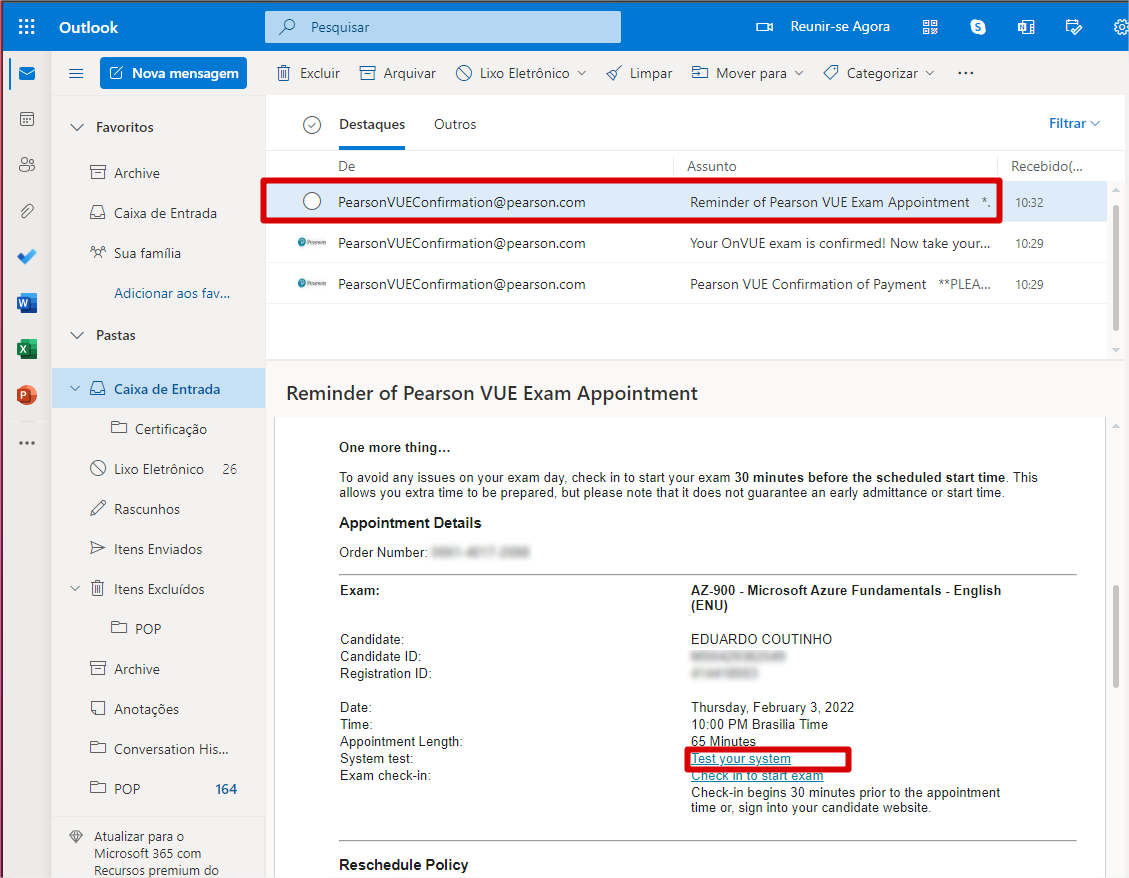Click the Excluir trash toolbar button

coord(308,73)
